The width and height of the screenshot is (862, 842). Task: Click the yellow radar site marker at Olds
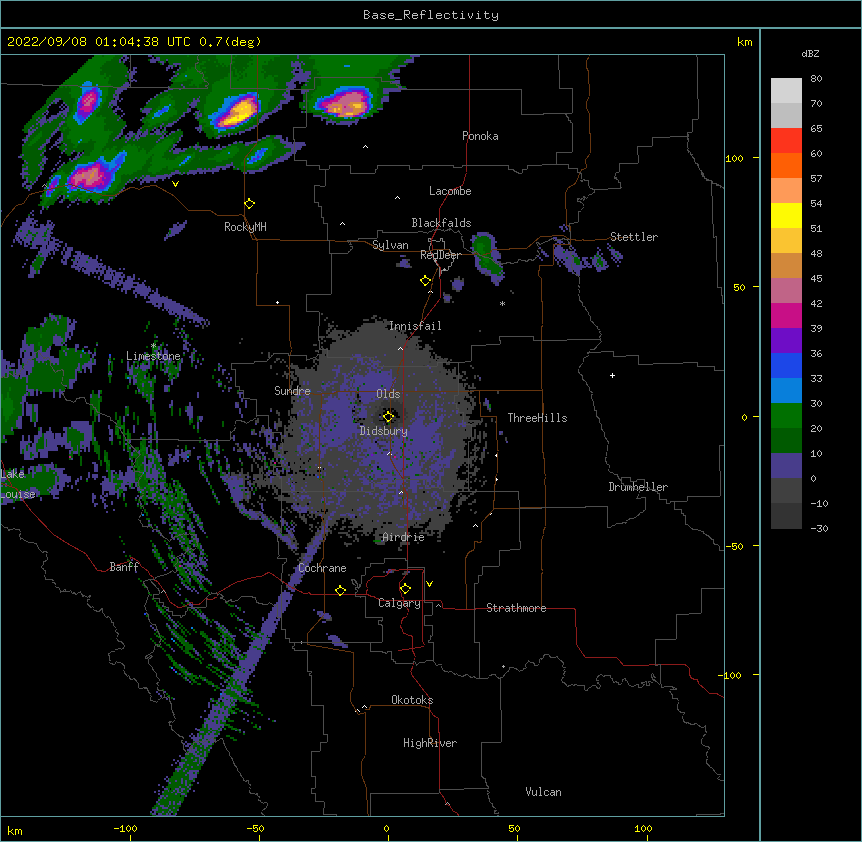(x=388, y=417)
